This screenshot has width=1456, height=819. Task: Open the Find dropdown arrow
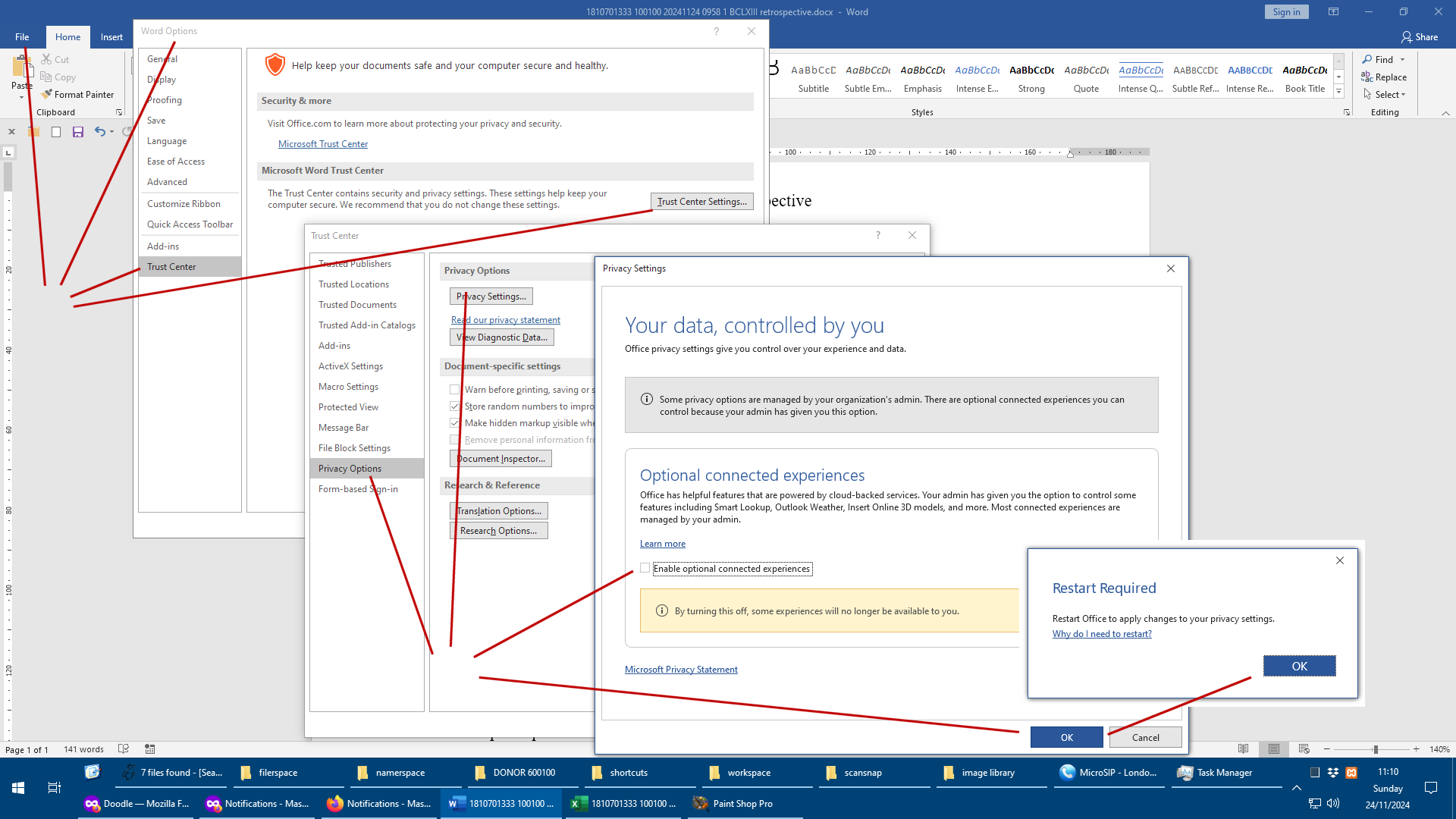(1403, 59)
